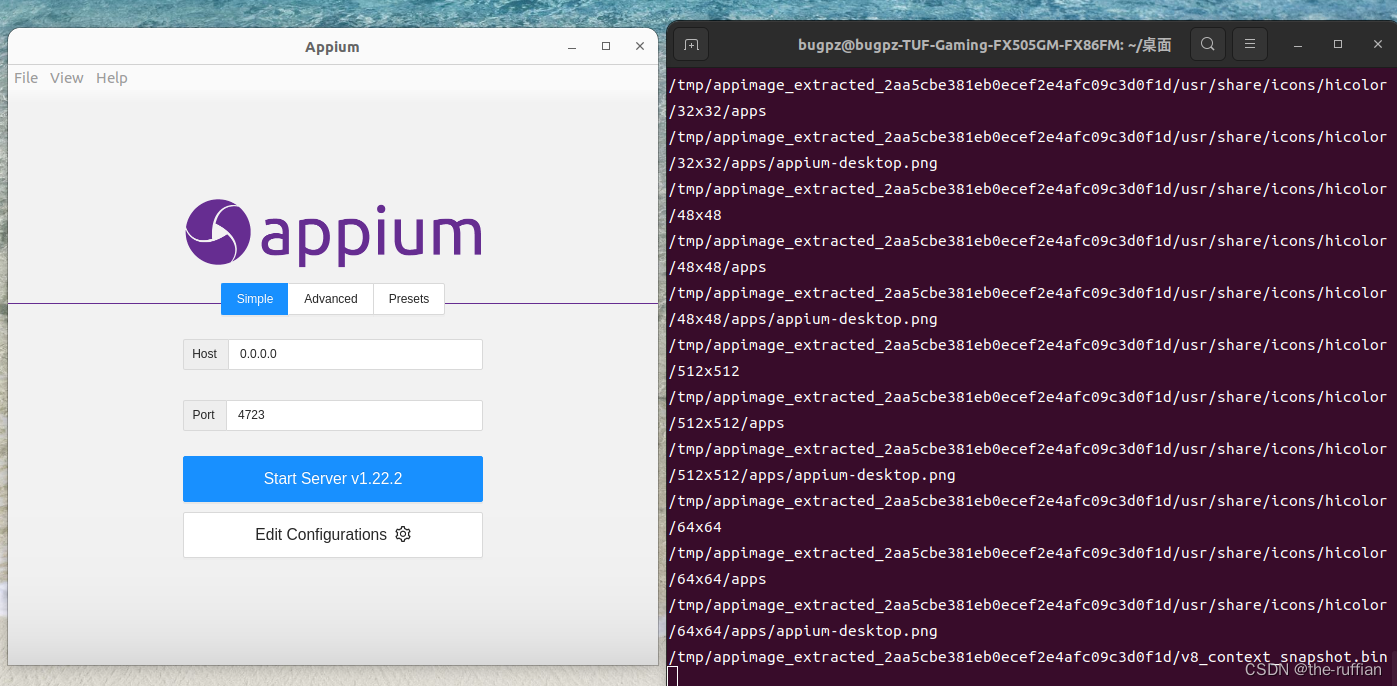This screenshot has height=686, width=1397.
Task: Close the Appium window
Action: pyautogui.click(x=640, y=47)
